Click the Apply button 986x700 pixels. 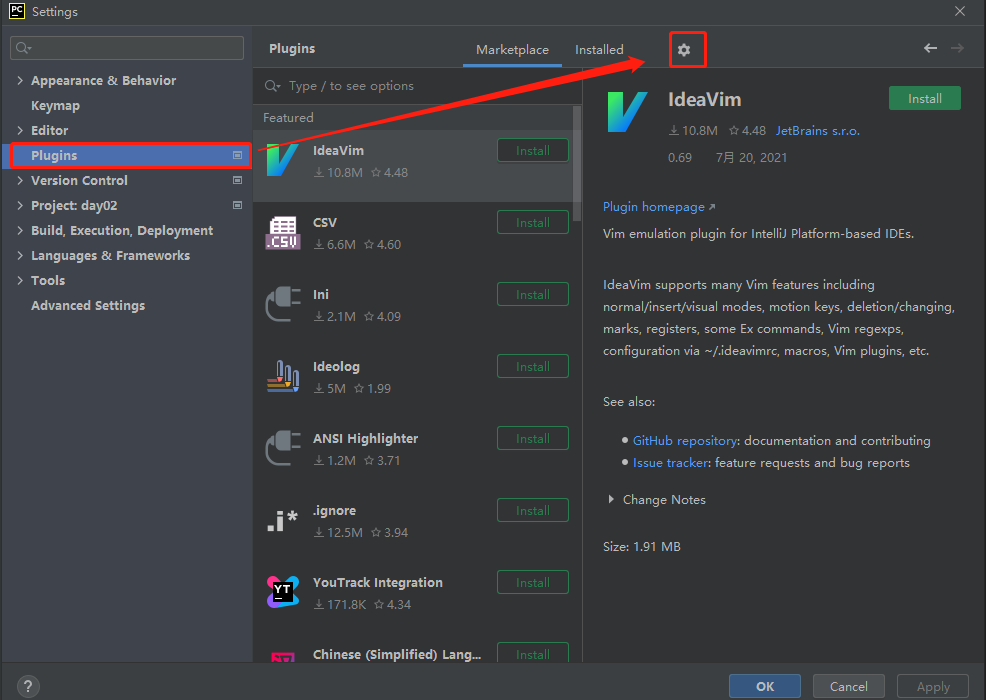click(x=933, y=686)
